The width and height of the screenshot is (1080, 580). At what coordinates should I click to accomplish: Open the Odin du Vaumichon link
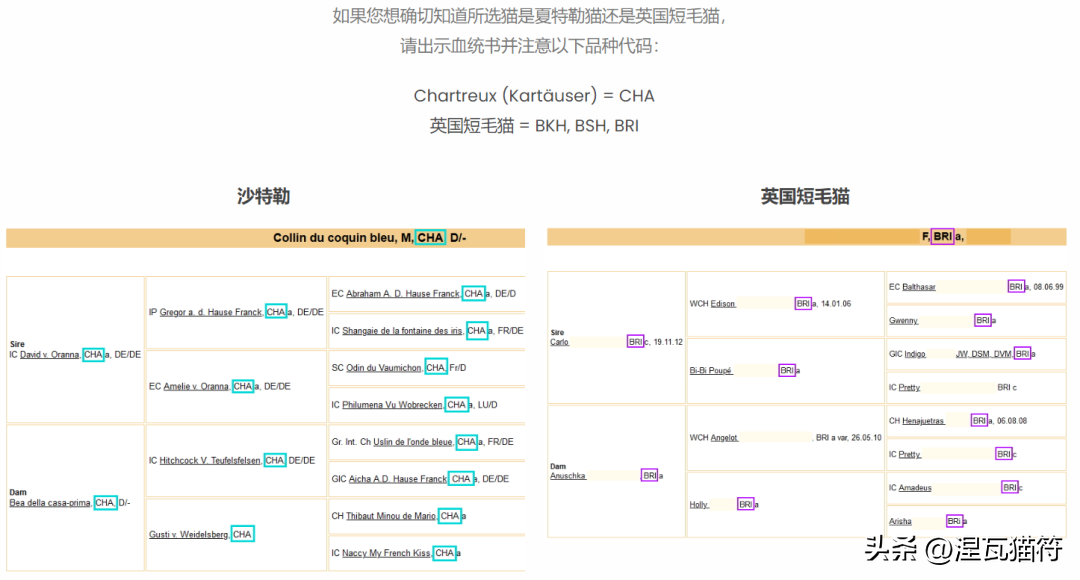[383, 368]
